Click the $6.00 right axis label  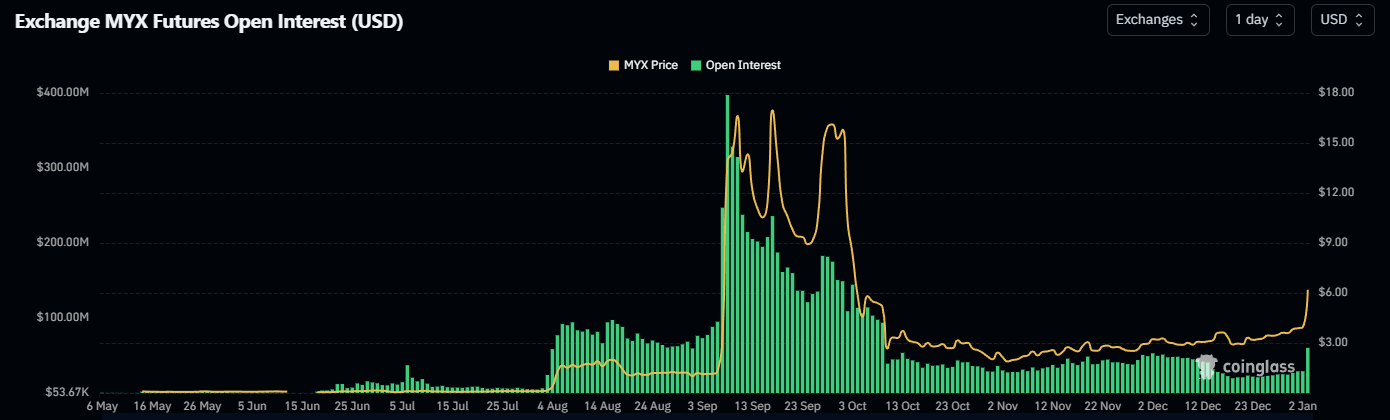pyautogui.click(x=1334, y=293)
